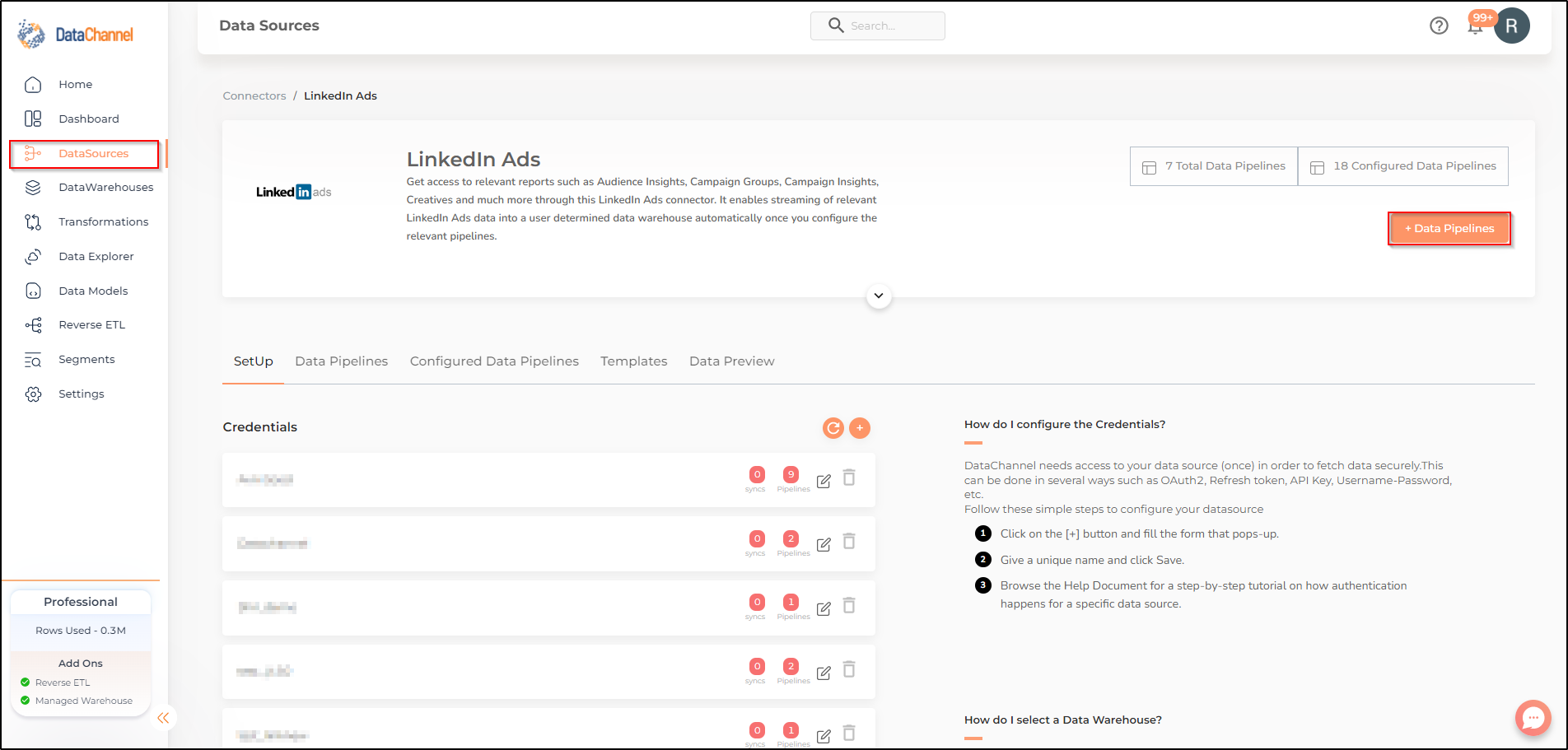Click 7 Total Data Pipelines button

1214,166
